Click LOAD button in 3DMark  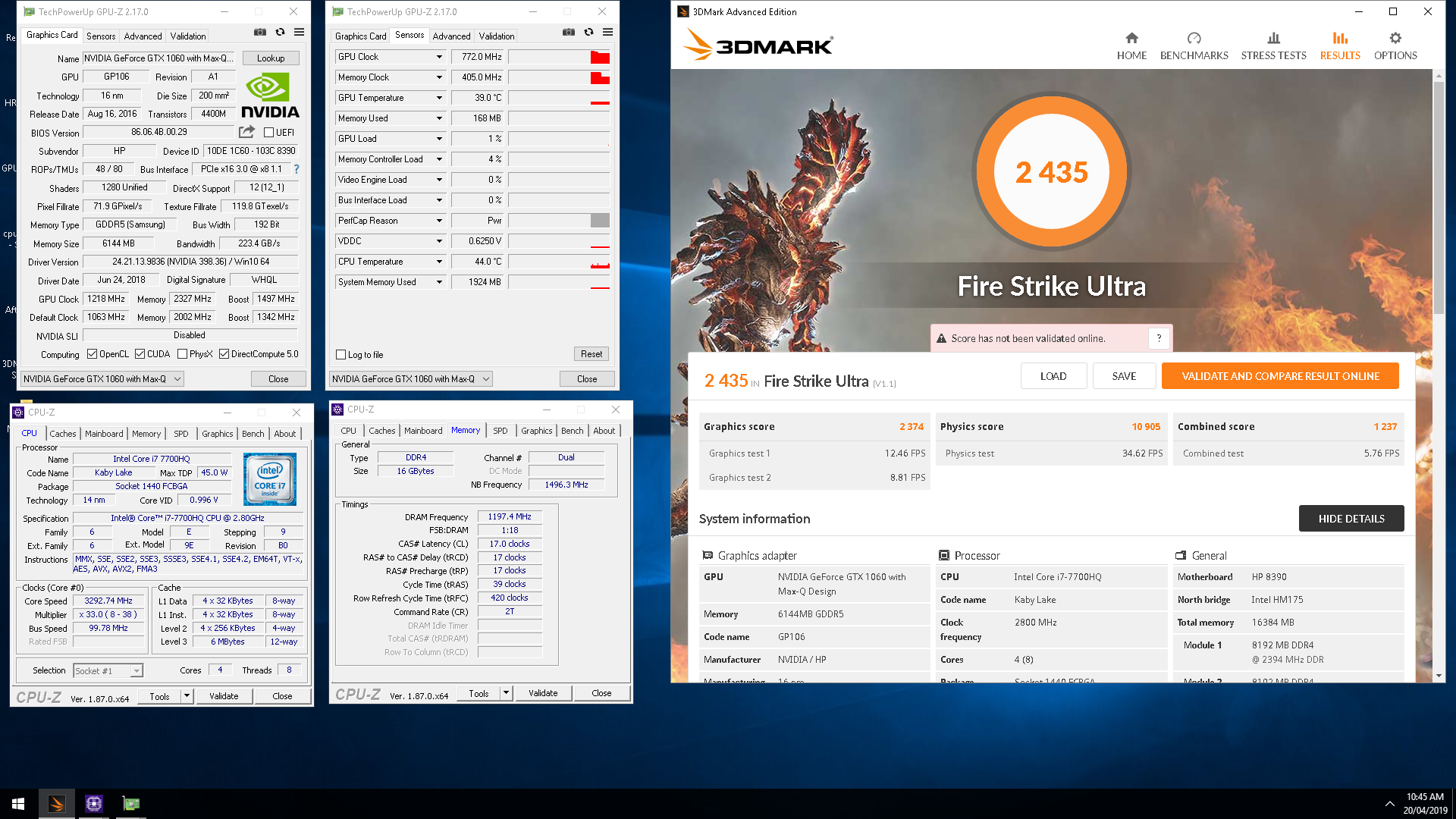(x=1053, y=376)
